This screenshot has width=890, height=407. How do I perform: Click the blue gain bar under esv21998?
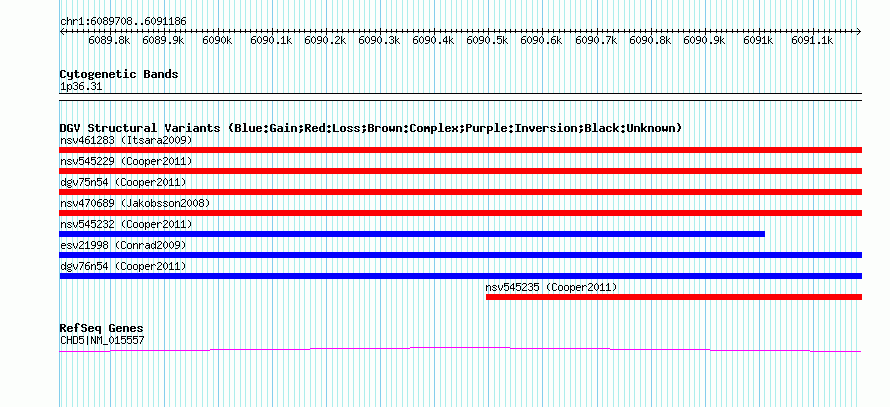460,255
